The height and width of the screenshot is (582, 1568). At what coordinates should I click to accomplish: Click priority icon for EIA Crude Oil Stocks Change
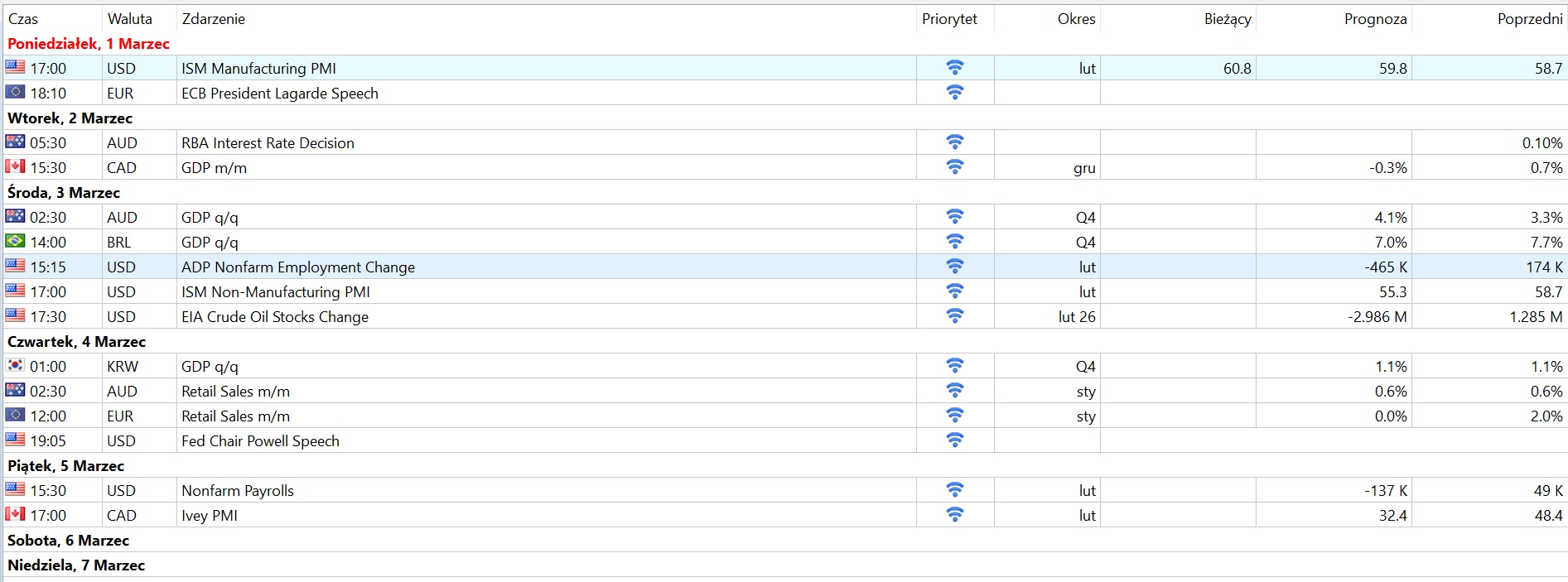954,316
